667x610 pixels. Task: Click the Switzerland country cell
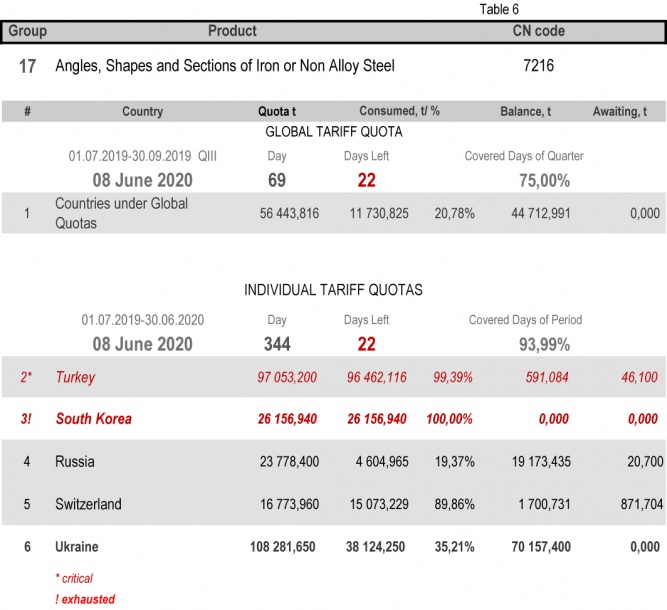pyautogui.click(x=88, y=504)
